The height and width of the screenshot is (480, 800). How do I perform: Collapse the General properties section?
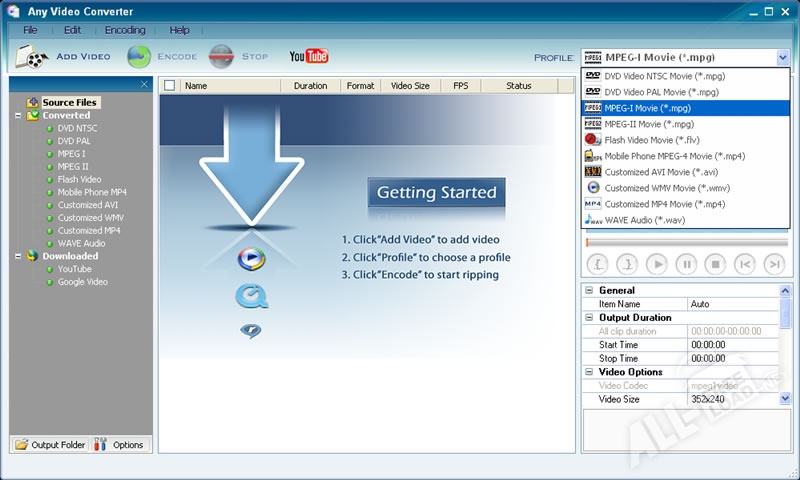(589, 290)
